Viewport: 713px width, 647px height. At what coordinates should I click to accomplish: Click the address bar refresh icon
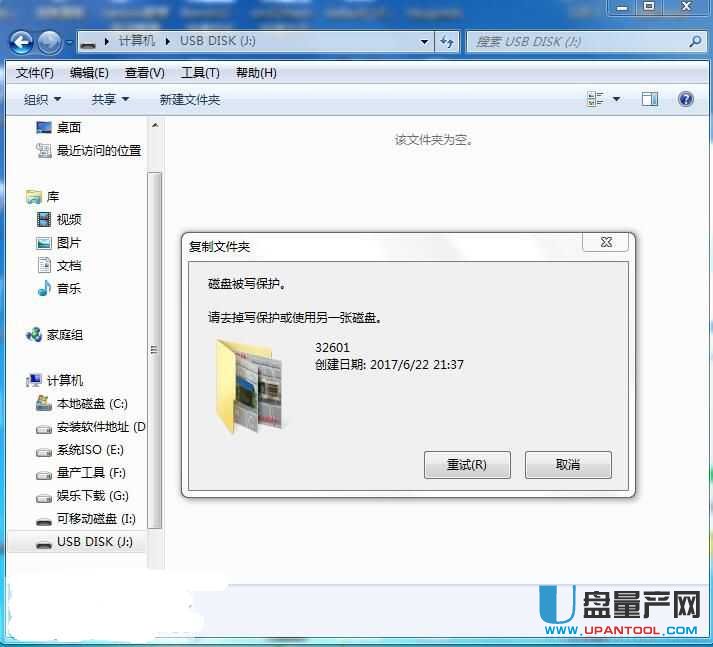click(447, 42)
